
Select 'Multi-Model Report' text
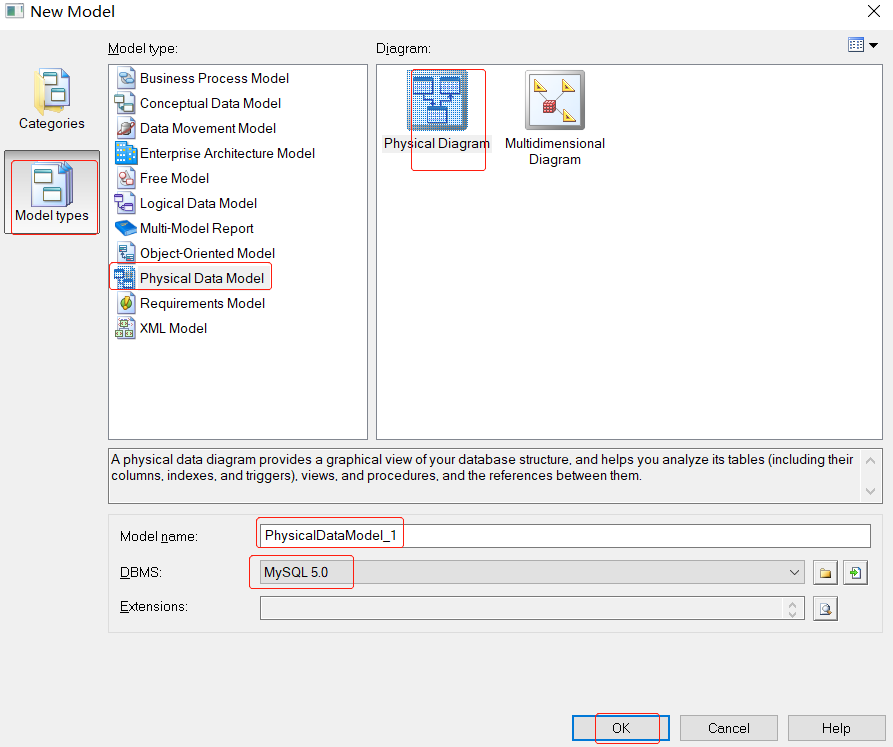coord(196,228)
